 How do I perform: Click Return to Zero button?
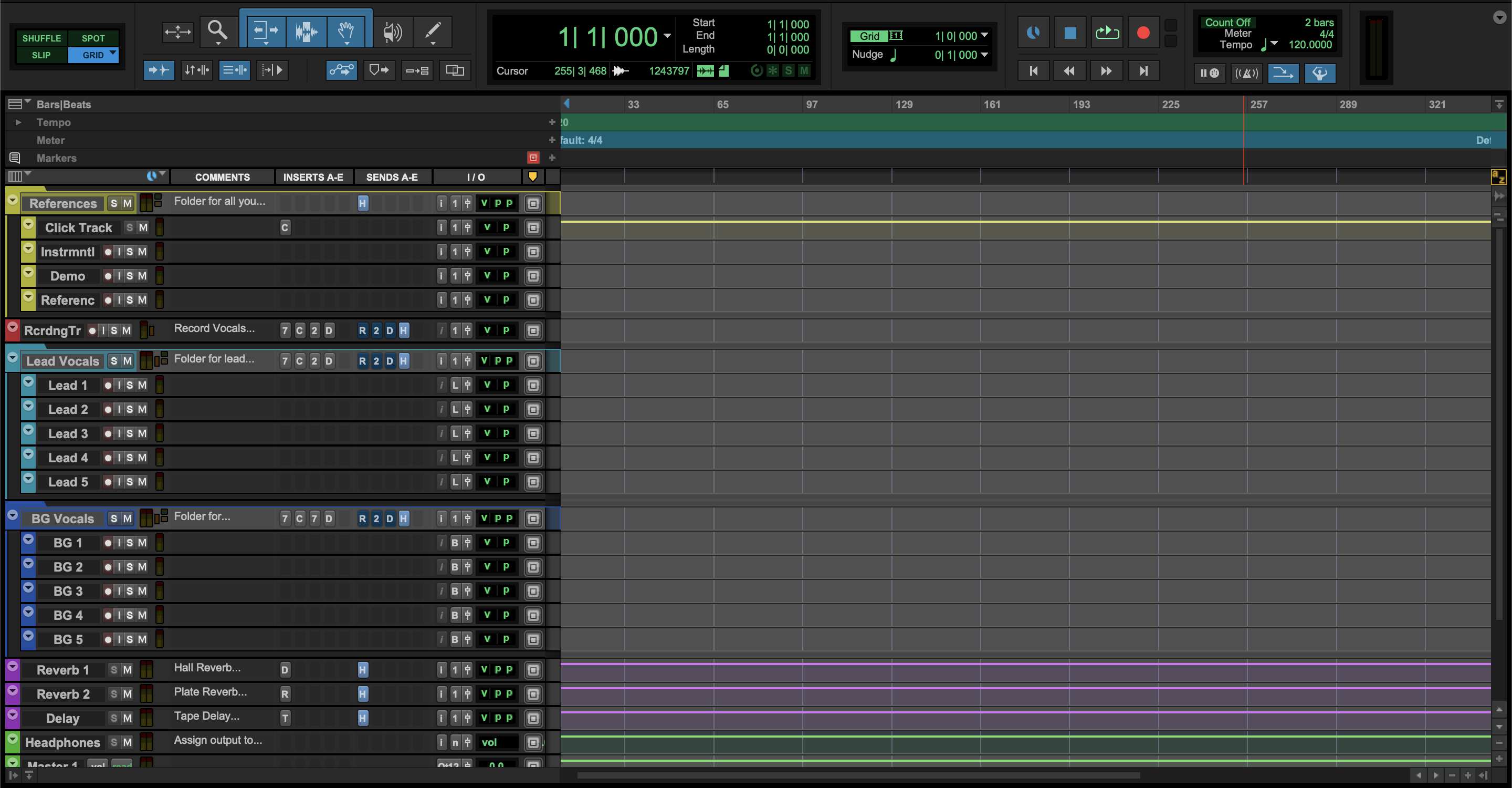click(x=1033, y=71)
